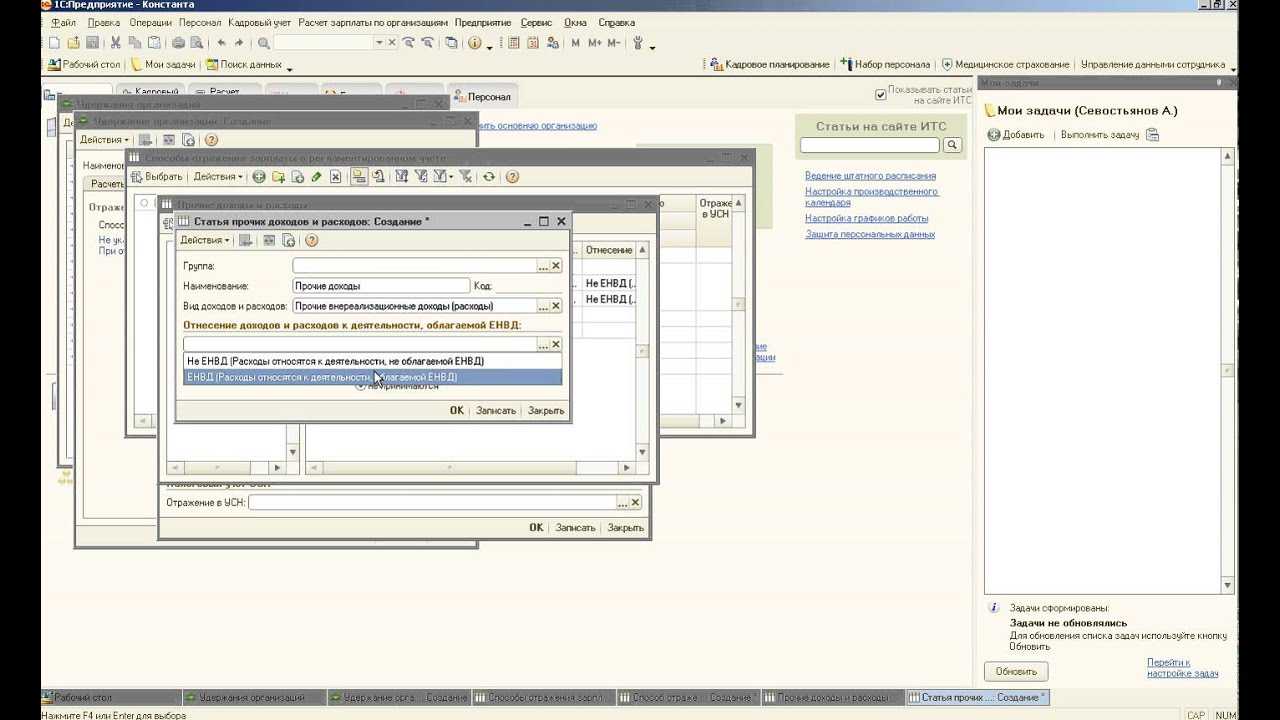Click the Refresh icon in Способы отражения toolbar
The width and height of the screenshot is (1280, 720).
tap(489, 176)
